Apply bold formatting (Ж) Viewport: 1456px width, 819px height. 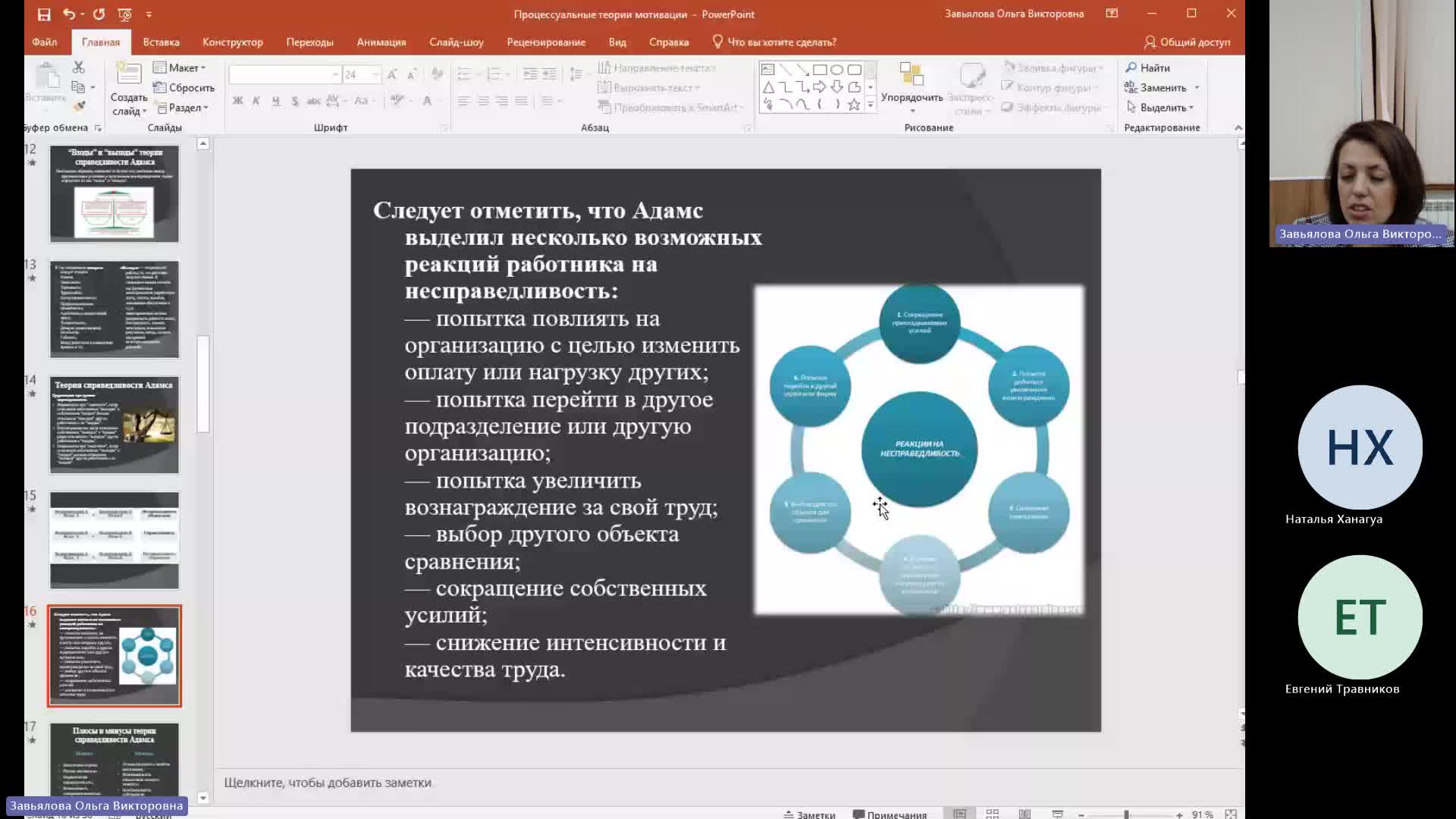point(237,100)
